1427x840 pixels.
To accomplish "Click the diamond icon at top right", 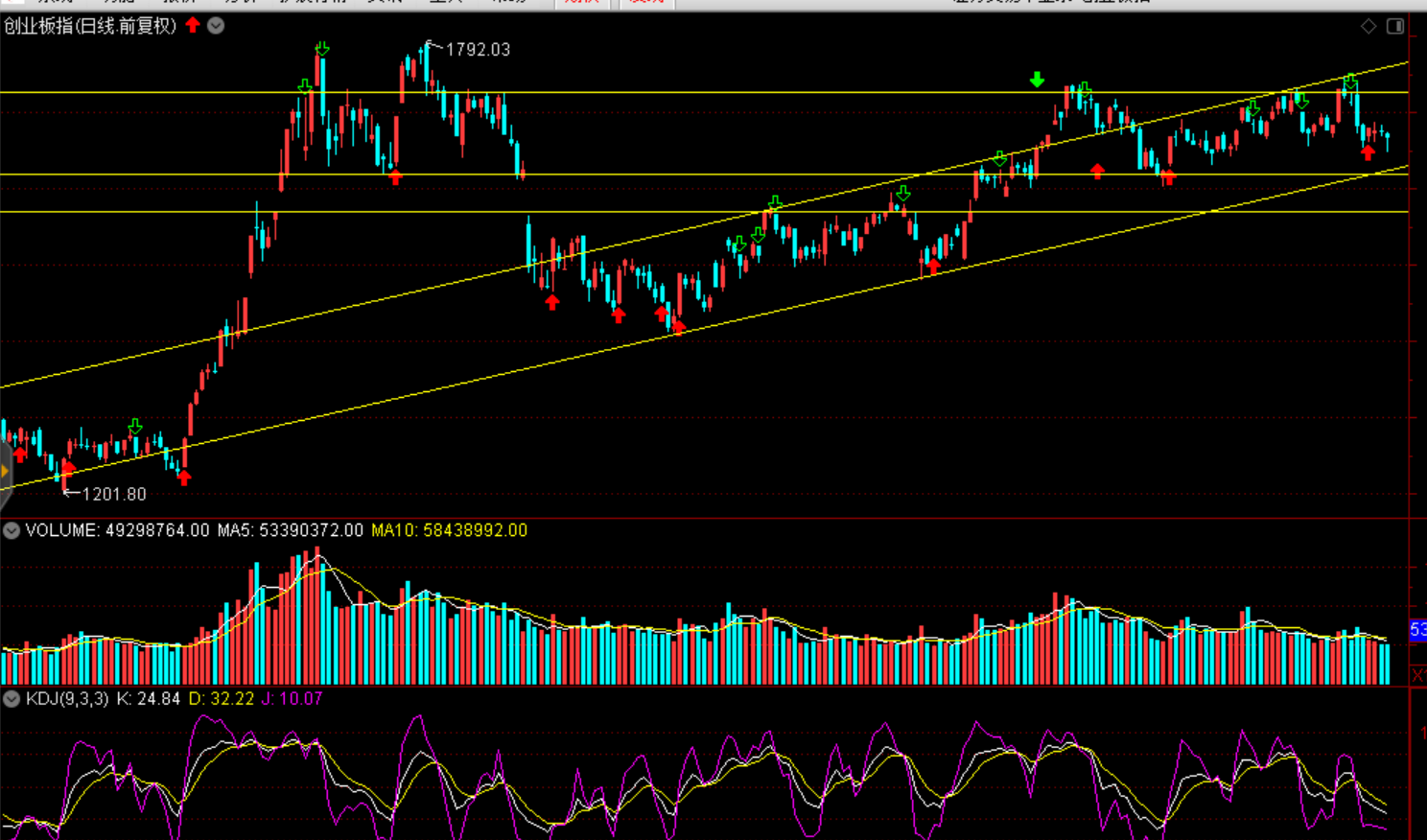I will [1369, 26].
